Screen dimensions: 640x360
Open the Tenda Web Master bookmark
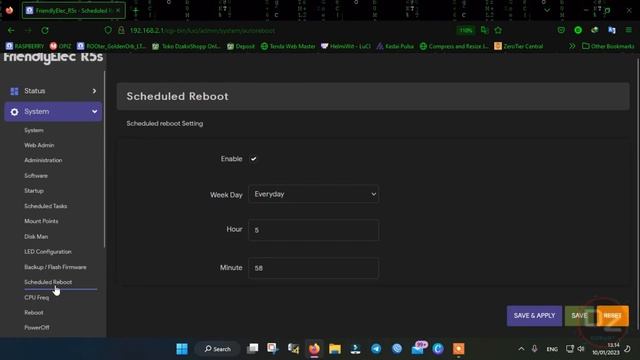(x=288, y=46)
